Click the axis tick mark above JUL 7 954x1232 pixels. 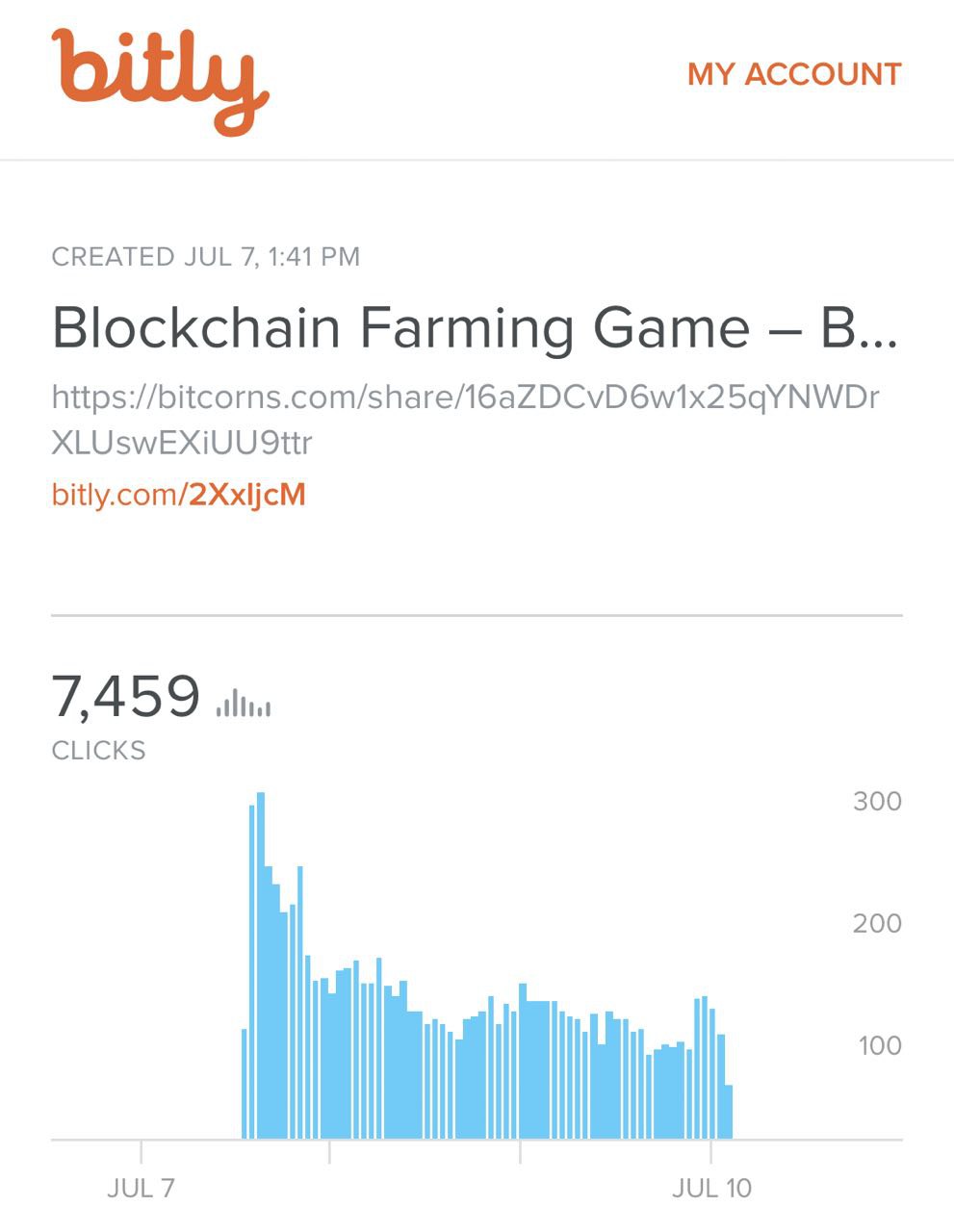tap(142, 1151)
